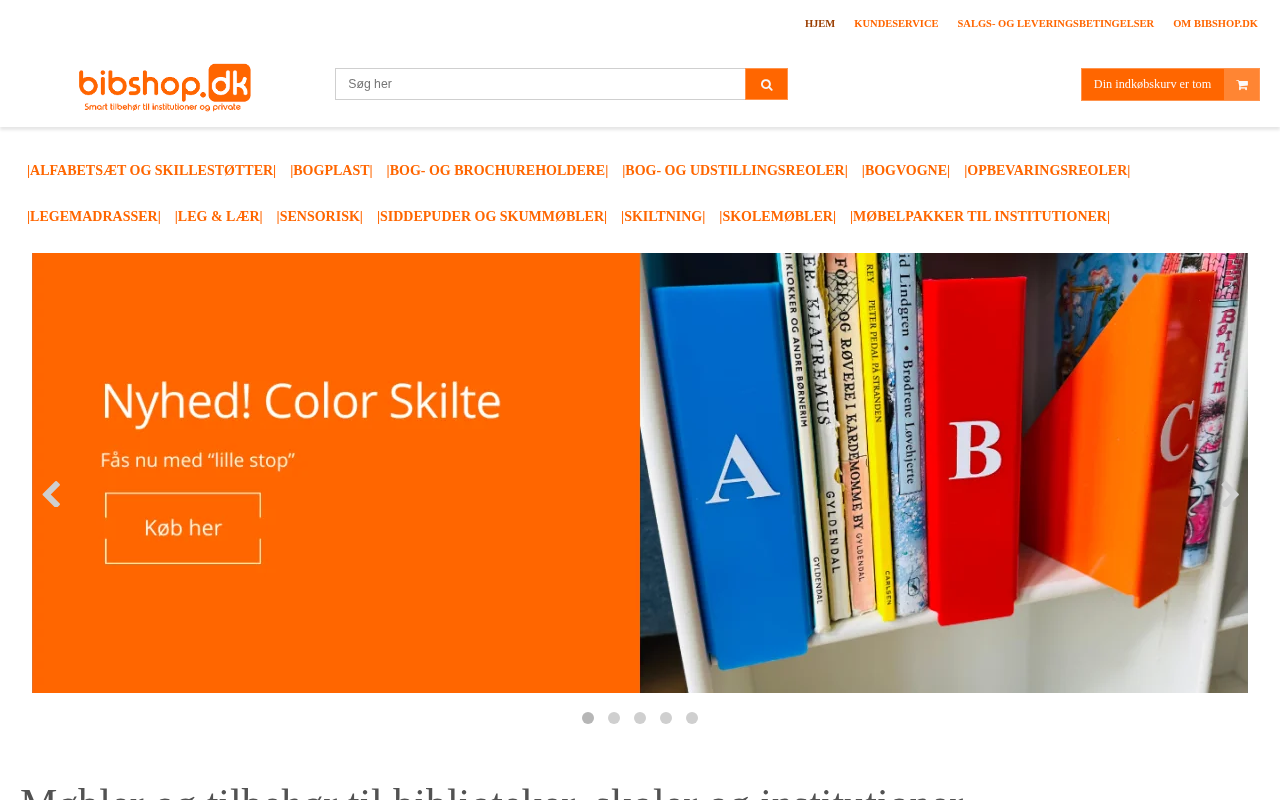The width and height of the screenshot is (1280, 800).
Task: Click the Køb her banner button
Action: click(x=183, y=528)
